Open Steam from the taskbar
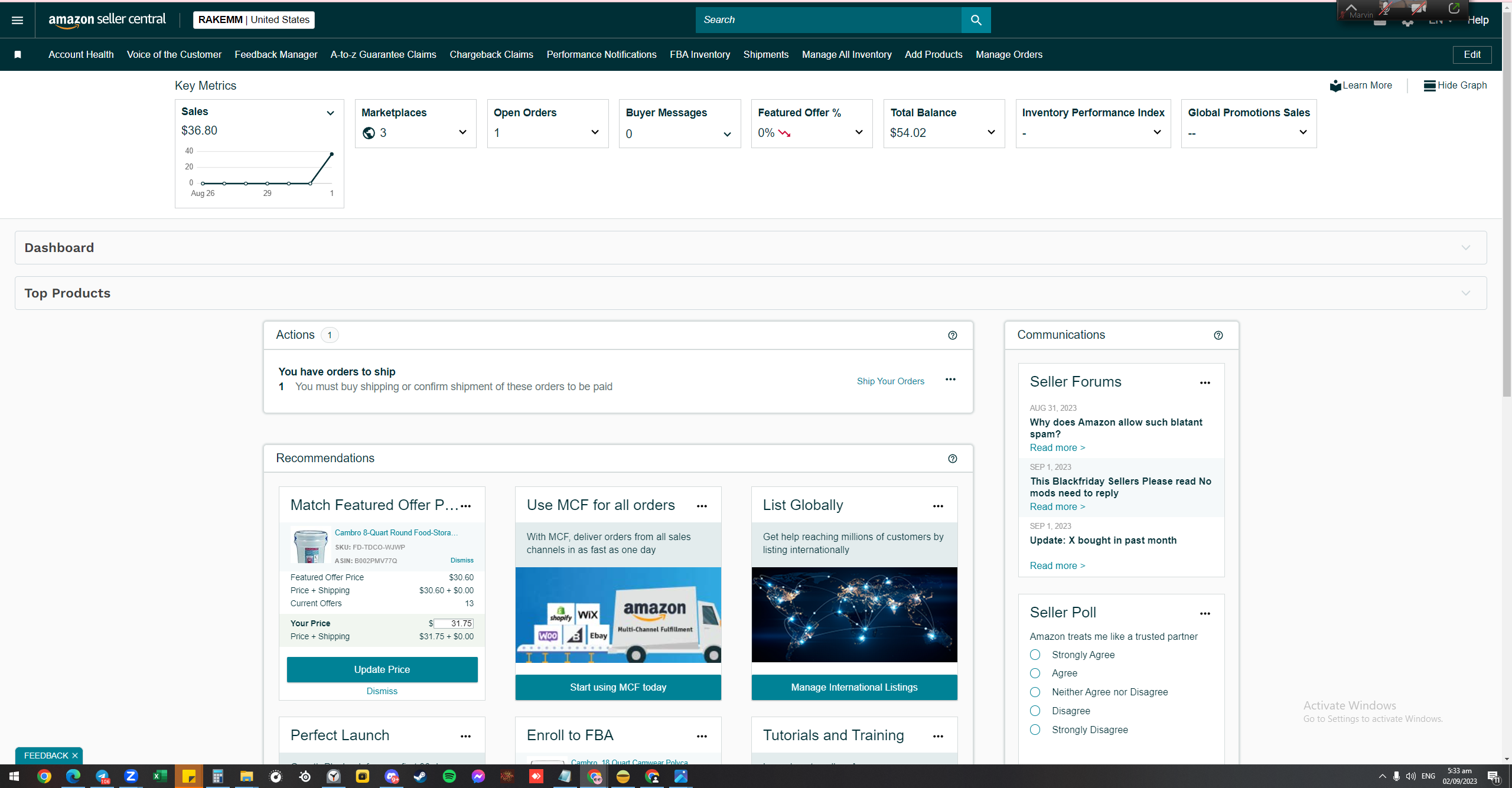Image resolution: width=1512 pixels, height=788 pixels. pyautogui.click(x=420, y=776)
